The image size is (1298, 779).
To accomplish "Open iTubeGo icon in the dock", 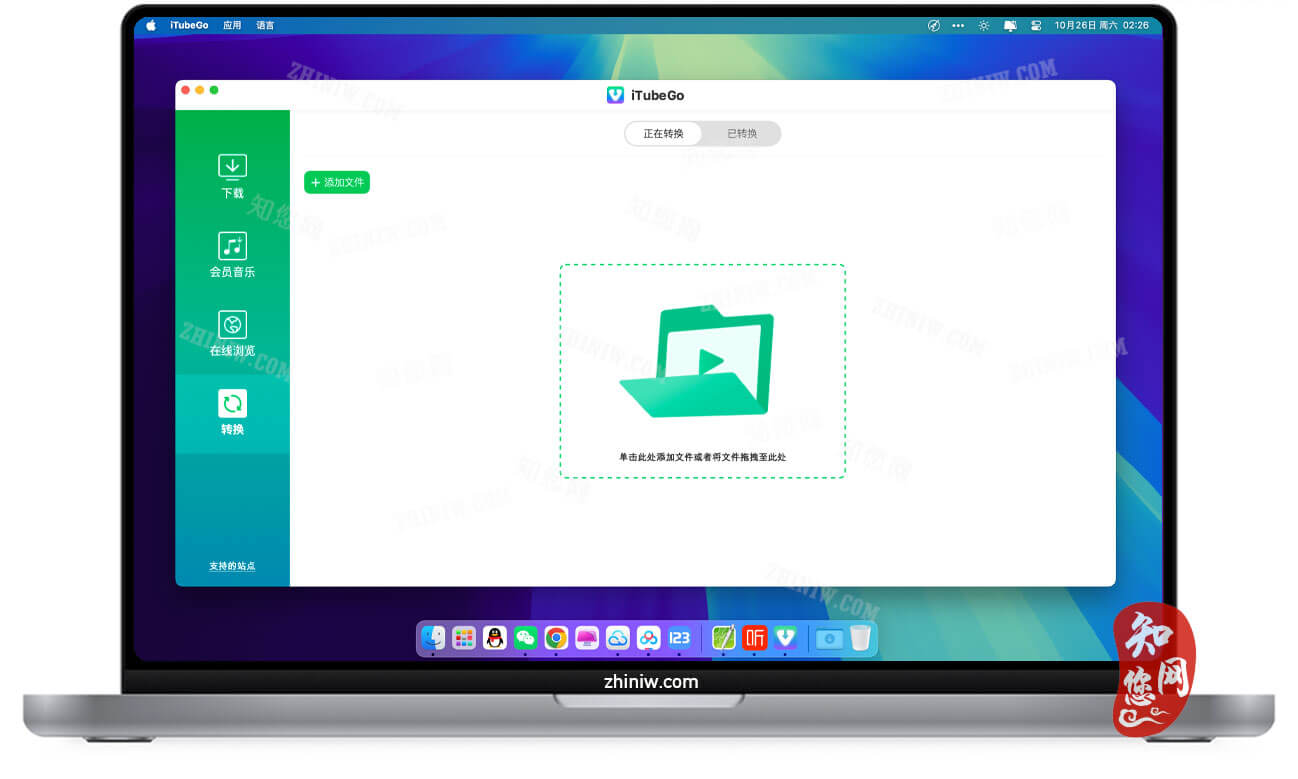I will pyautogui.click(x=786, y=638).
